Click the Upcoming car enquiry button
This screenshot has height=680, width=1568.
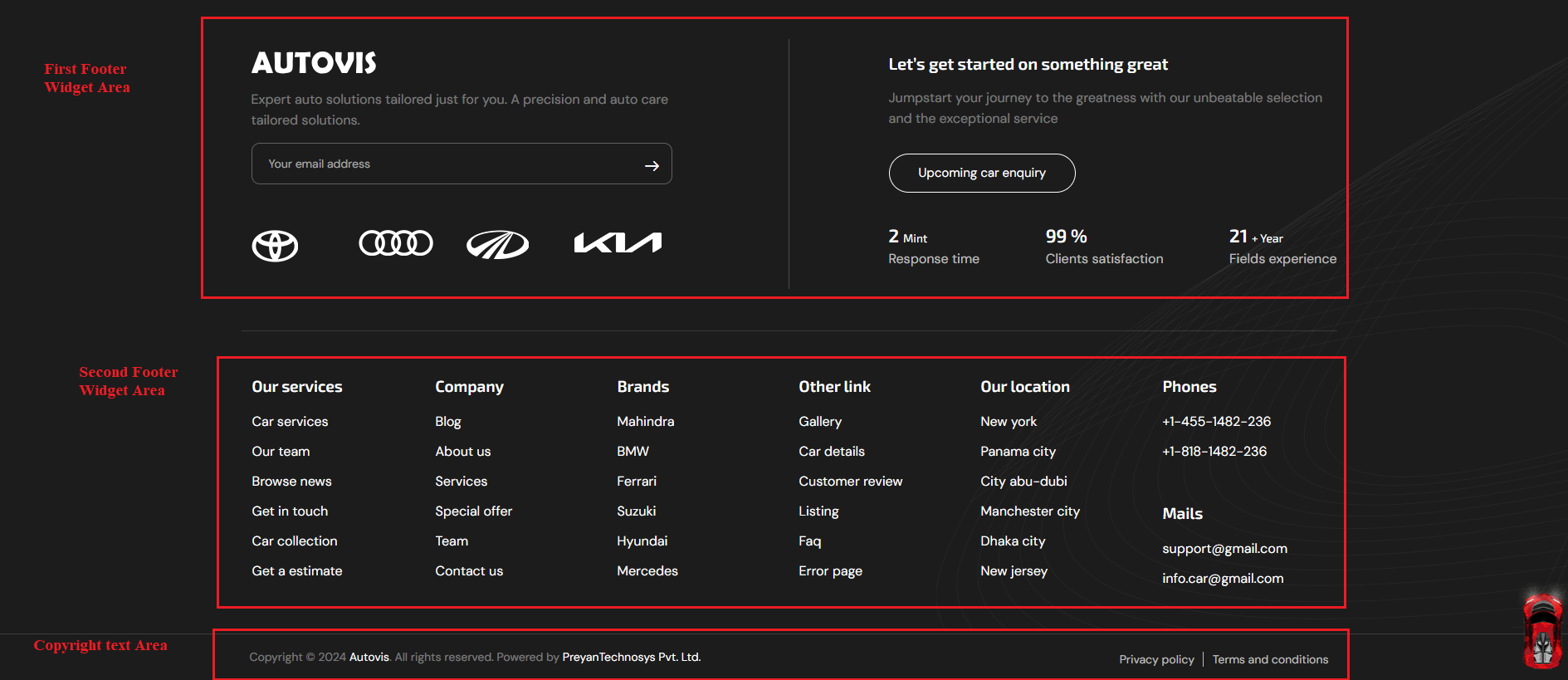point(982,173)
